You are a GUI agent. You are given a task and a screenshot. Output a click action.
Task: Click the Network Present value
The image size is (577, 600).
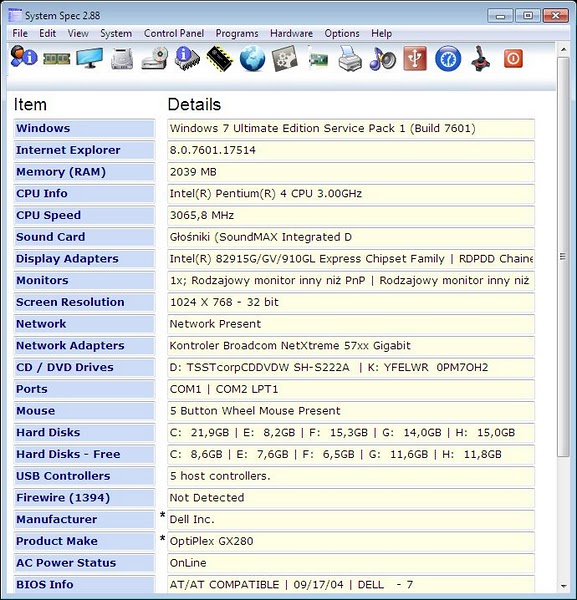coord(351,324)
